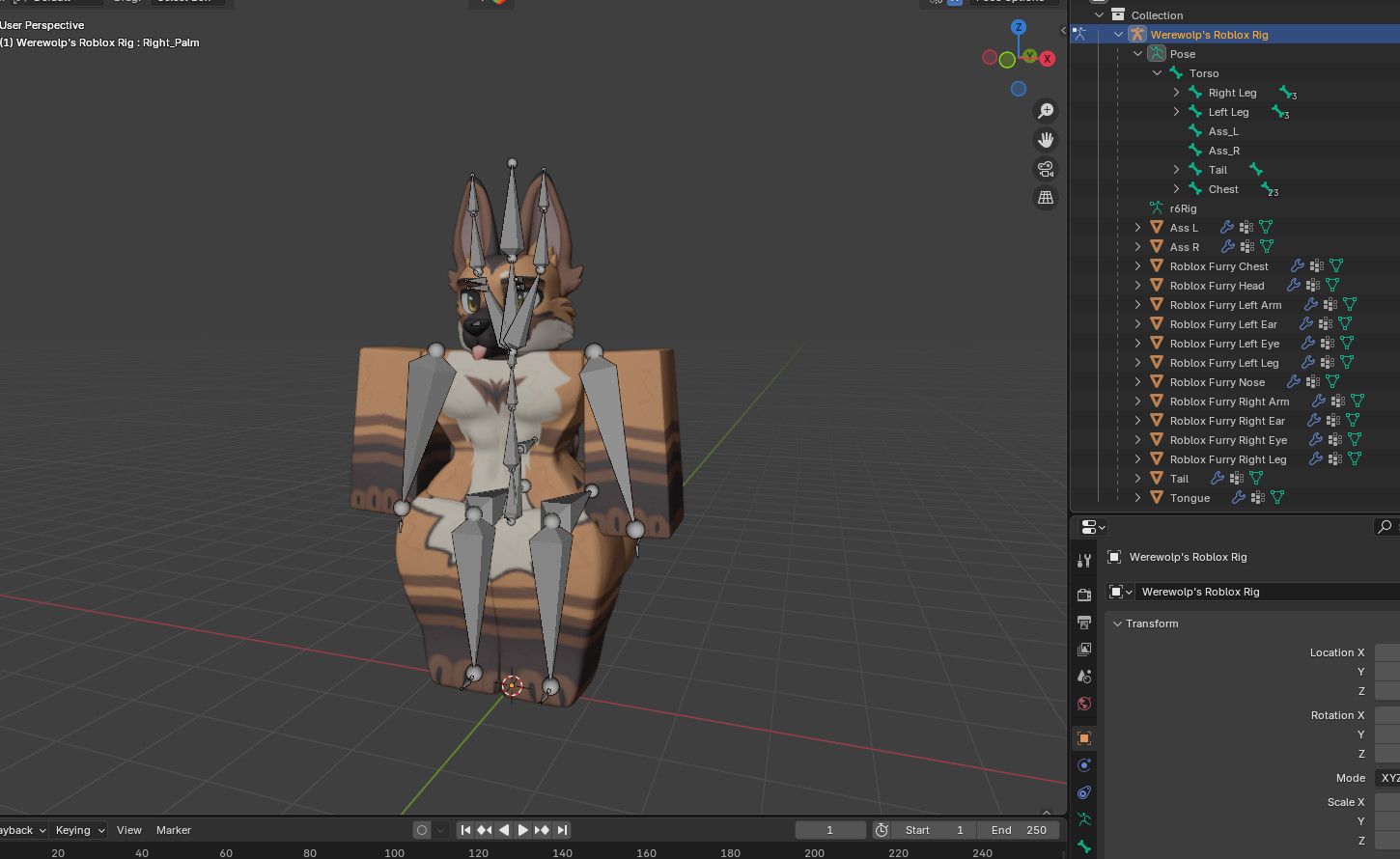The height and width of the screenshot is (859, 1400).
Task: Open the View Layer properties tab icon
Action: (x=1084, y=650)
